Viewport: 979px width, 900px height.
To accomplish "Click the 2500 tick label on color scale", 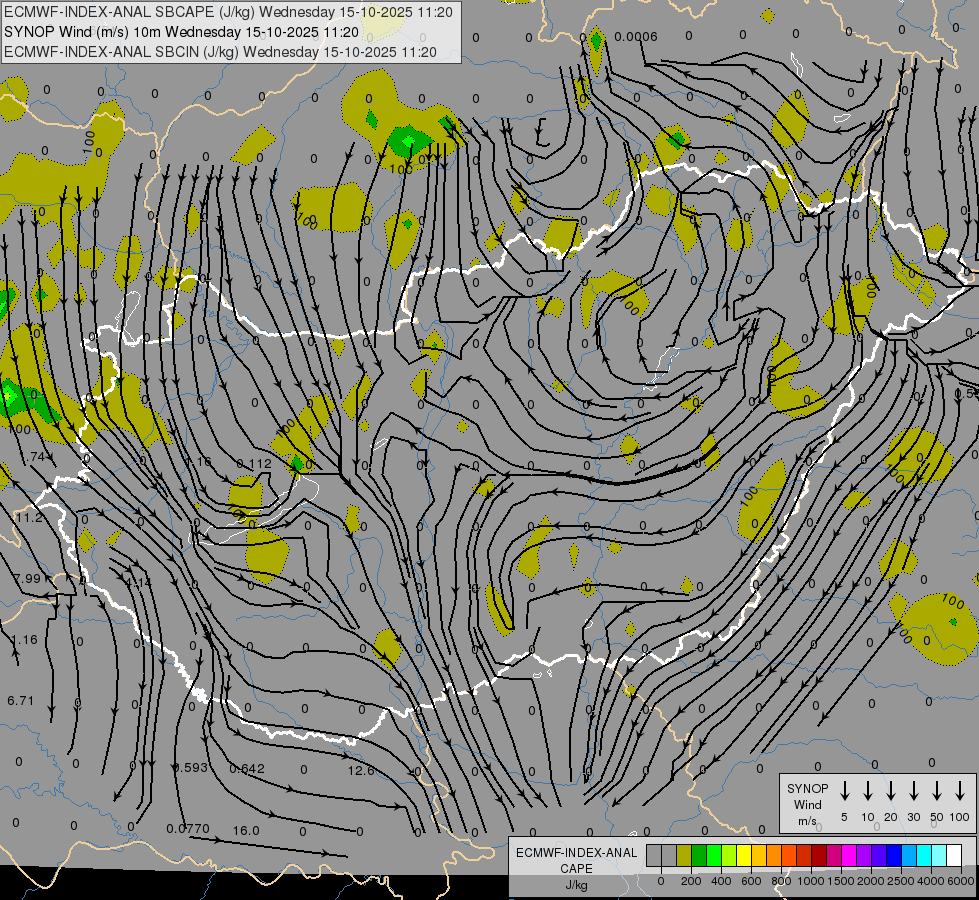I will (900, 881).
